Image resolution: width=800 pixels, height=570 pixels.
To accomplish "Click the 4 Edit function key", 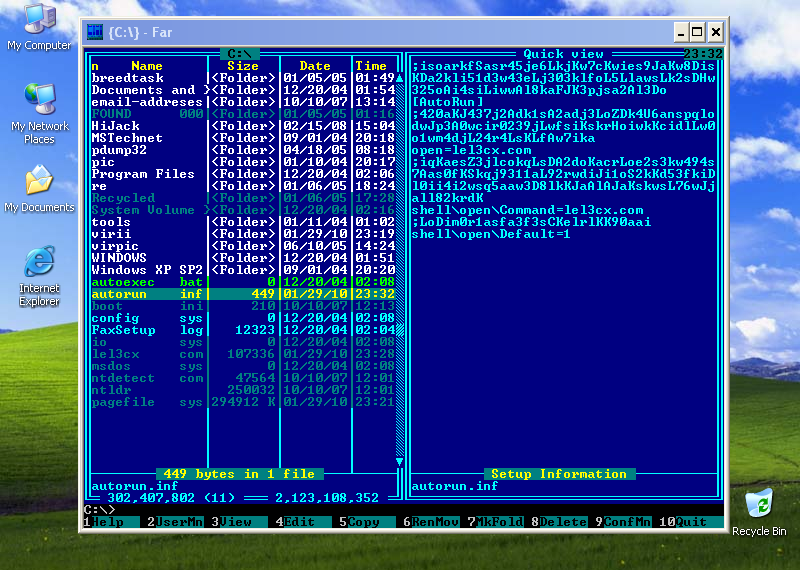I will [x=304, y=522].
